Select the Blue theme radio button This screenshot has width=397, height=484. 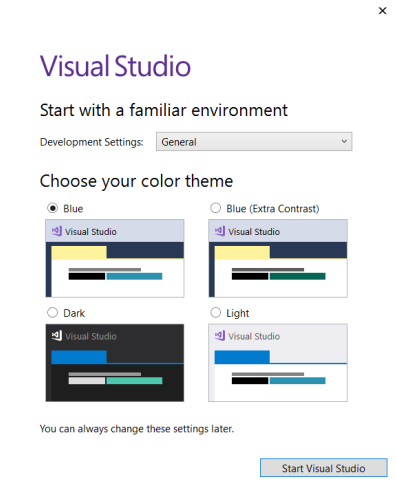click(x=52, y=208)
